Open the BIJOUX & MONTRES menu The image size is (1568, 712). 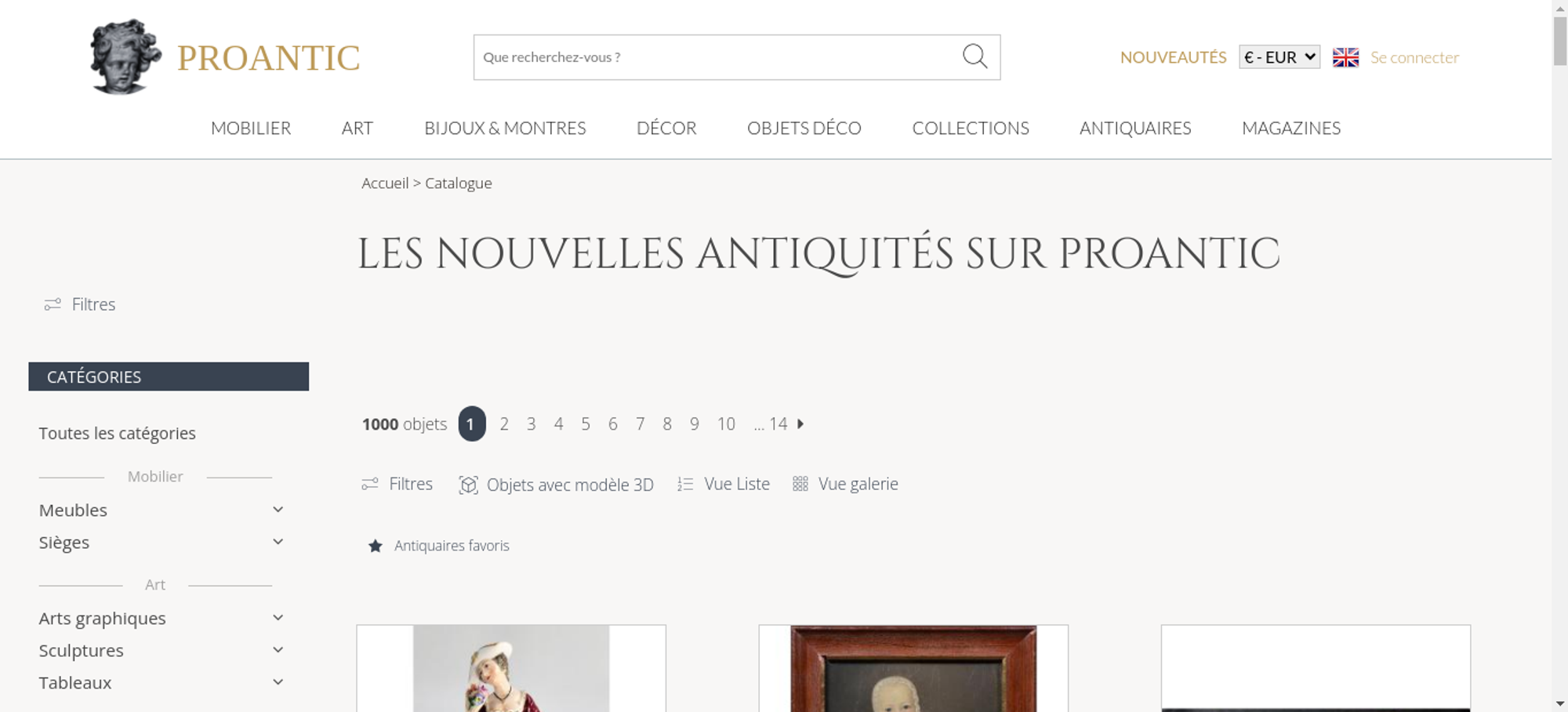(x=505, y=128)
